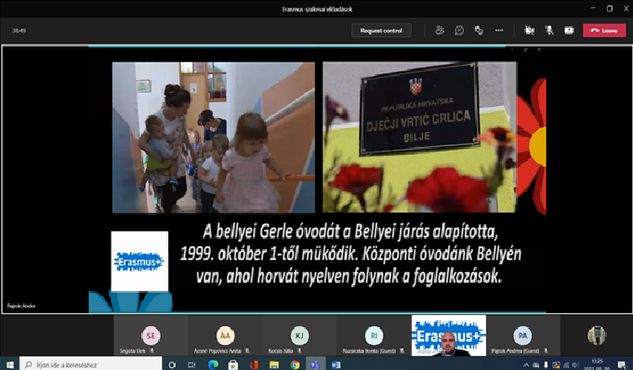
Task: Click the kindergarten children photo on slide
Action: pyautogui.click(x=213, y=137)
